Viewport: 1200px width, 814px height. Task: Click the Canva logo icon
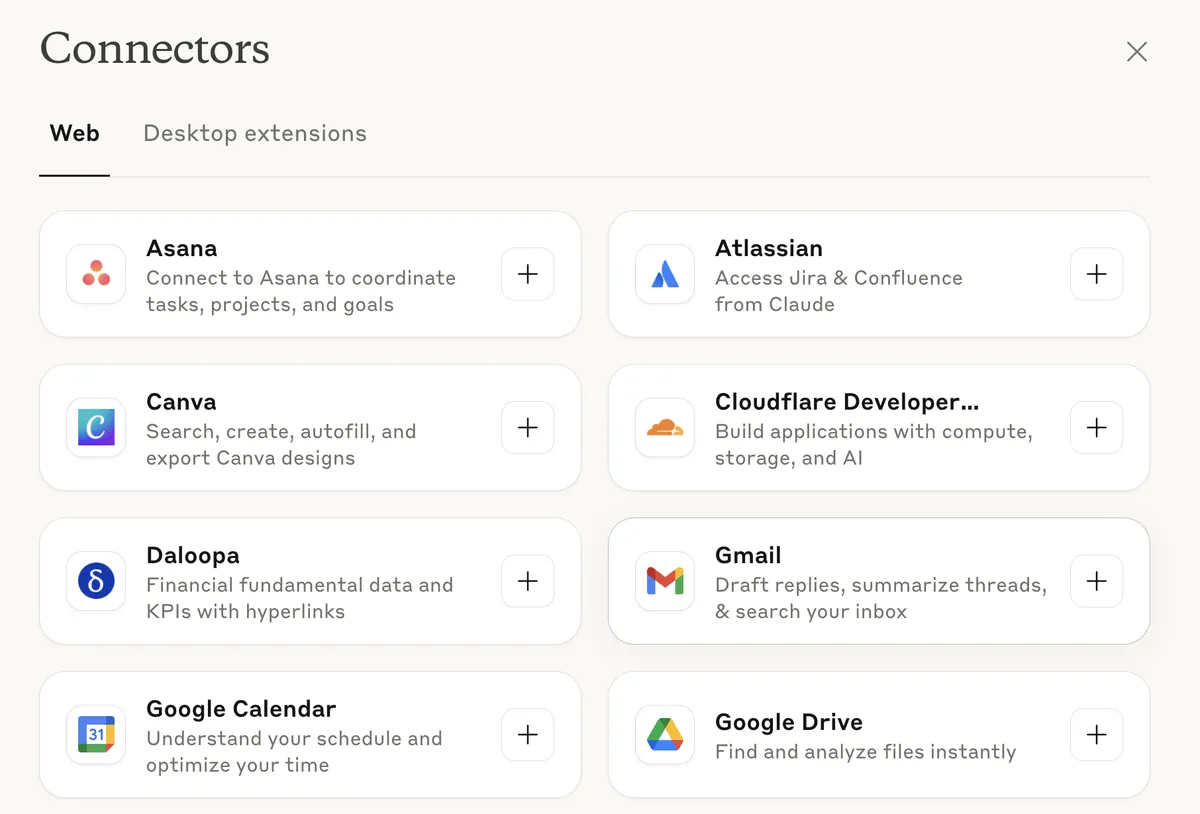tap(96, 428)
